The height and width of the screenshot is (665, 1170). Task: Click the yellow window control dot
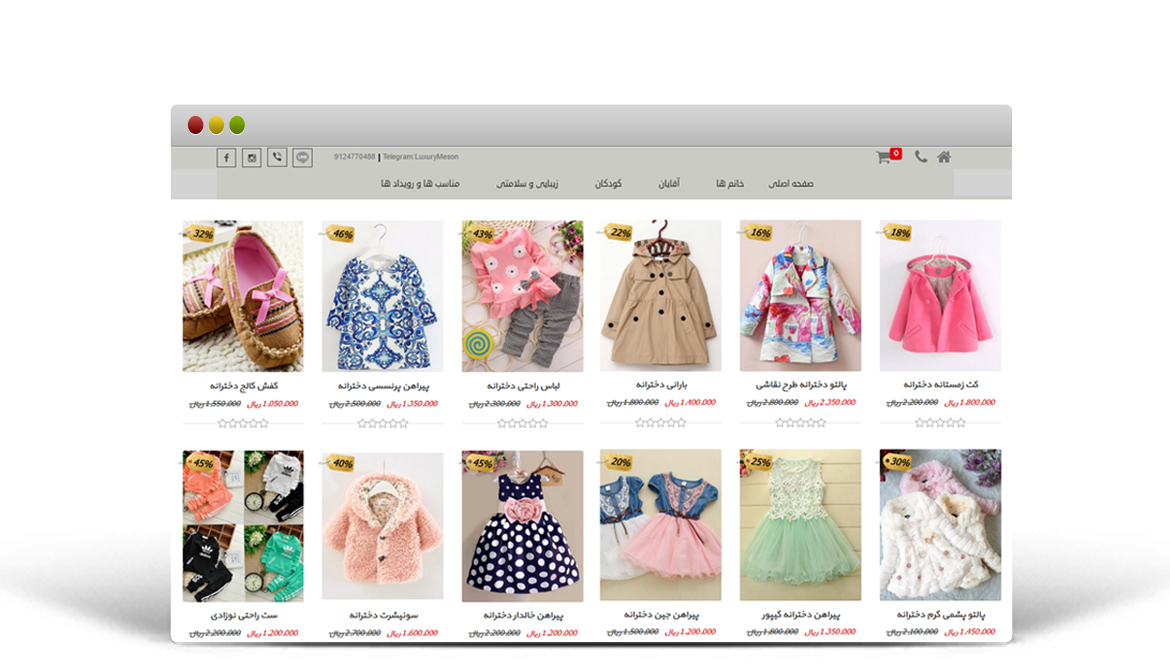pyautogui.click(x=216, y=125)
